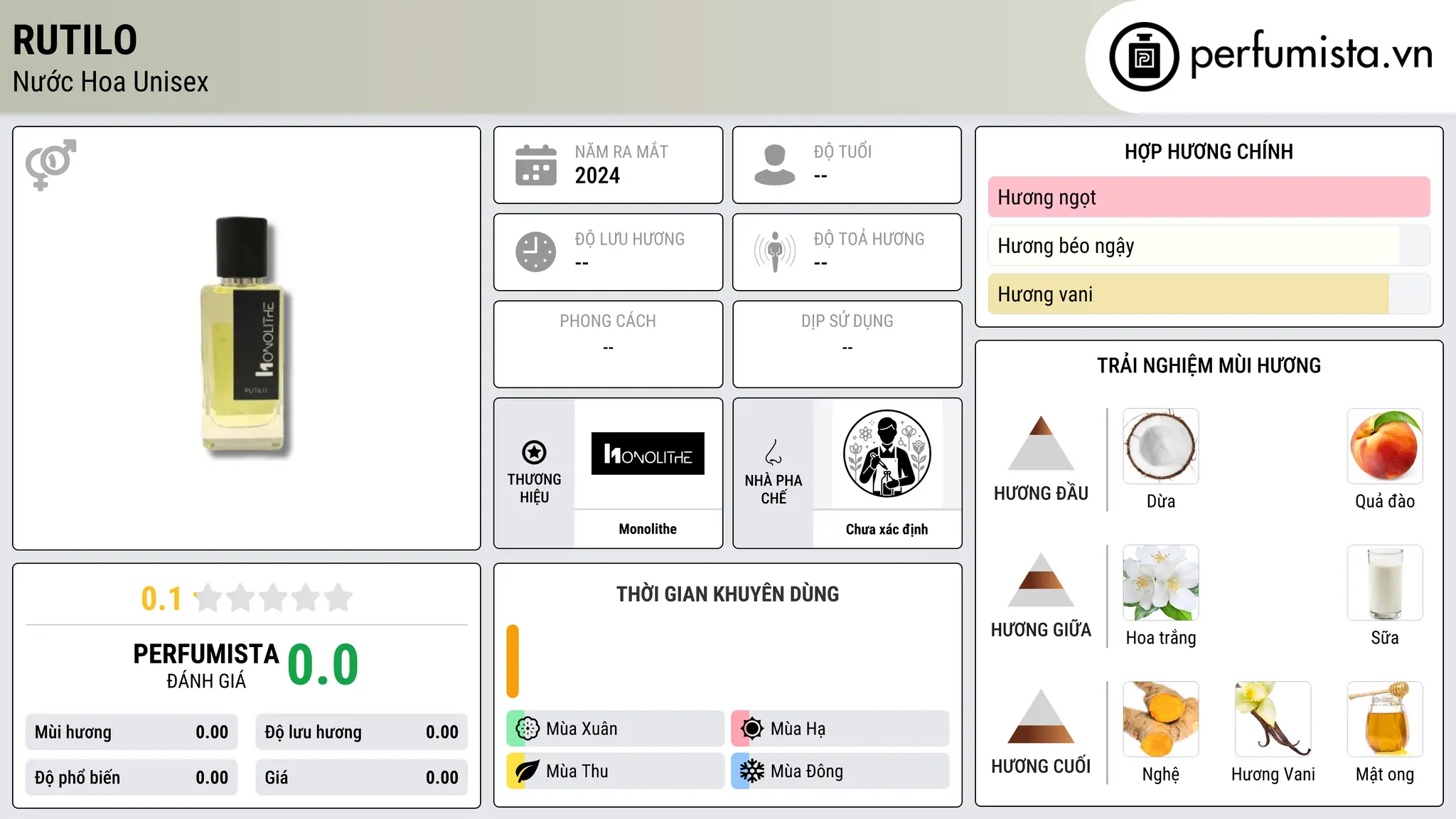Click the orange 0.1 rating number
The image size is (1456, 819).
coord(161,599)
